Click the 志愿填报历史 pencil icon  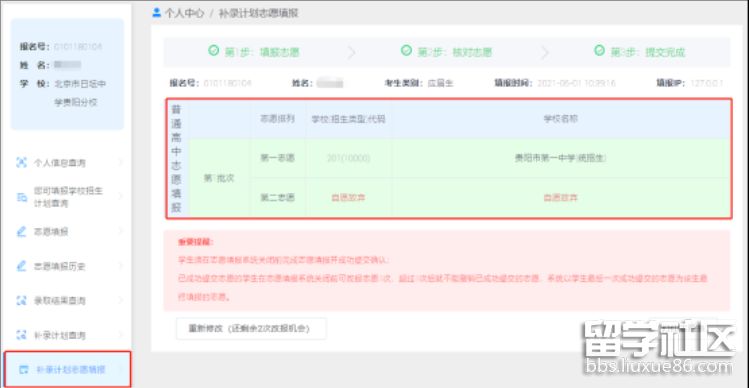(x=21, y=266)
